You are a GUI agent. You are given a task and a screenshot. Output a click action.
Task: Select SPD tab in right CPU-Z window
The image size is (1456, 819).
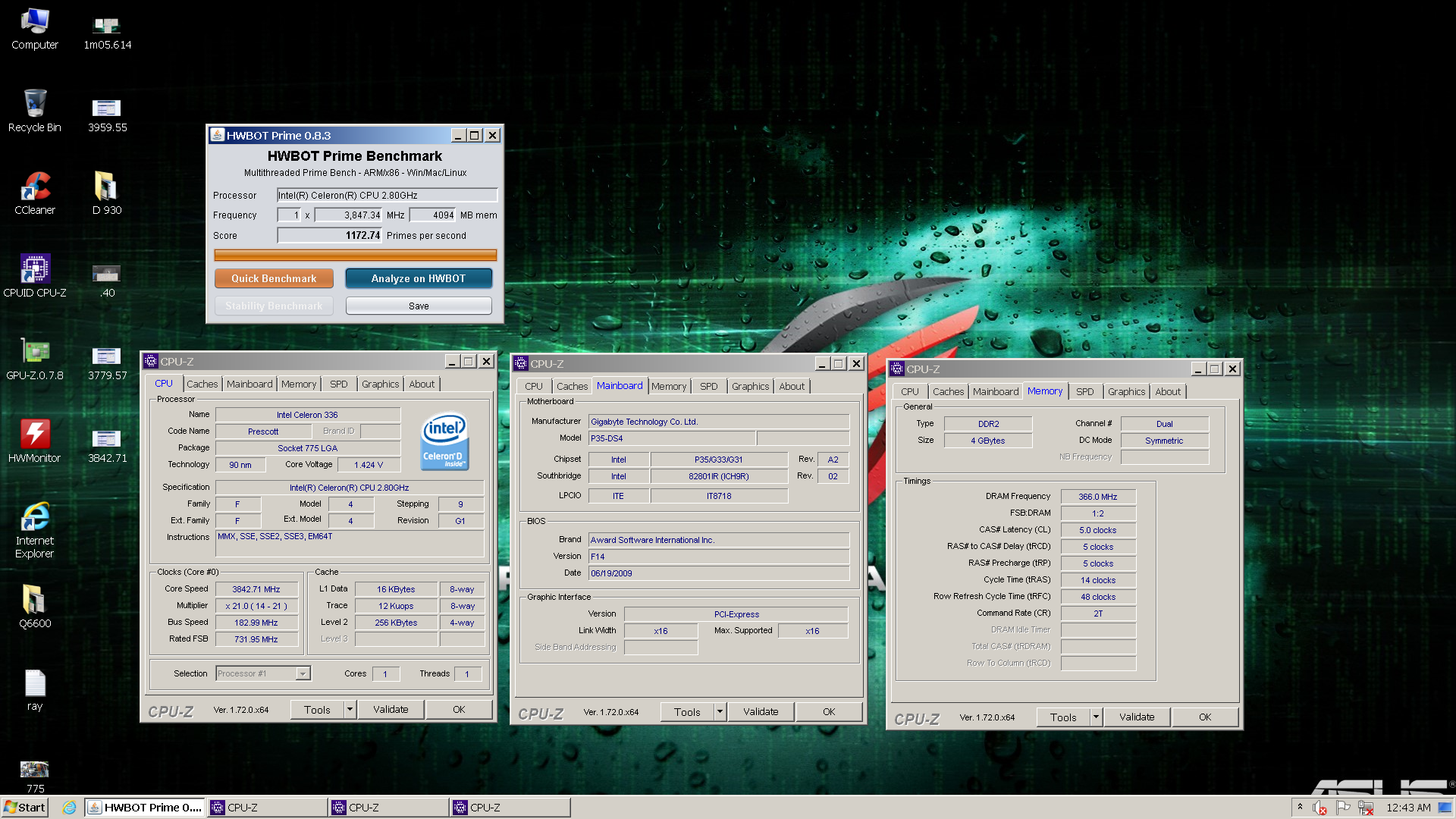(1085, 392)
